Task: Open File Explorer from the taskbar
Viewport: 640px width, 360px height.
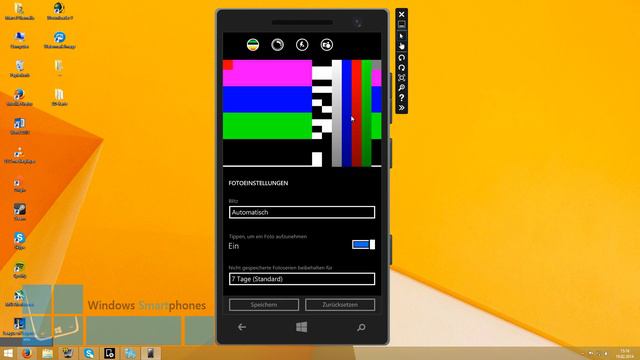Action: 47,353
